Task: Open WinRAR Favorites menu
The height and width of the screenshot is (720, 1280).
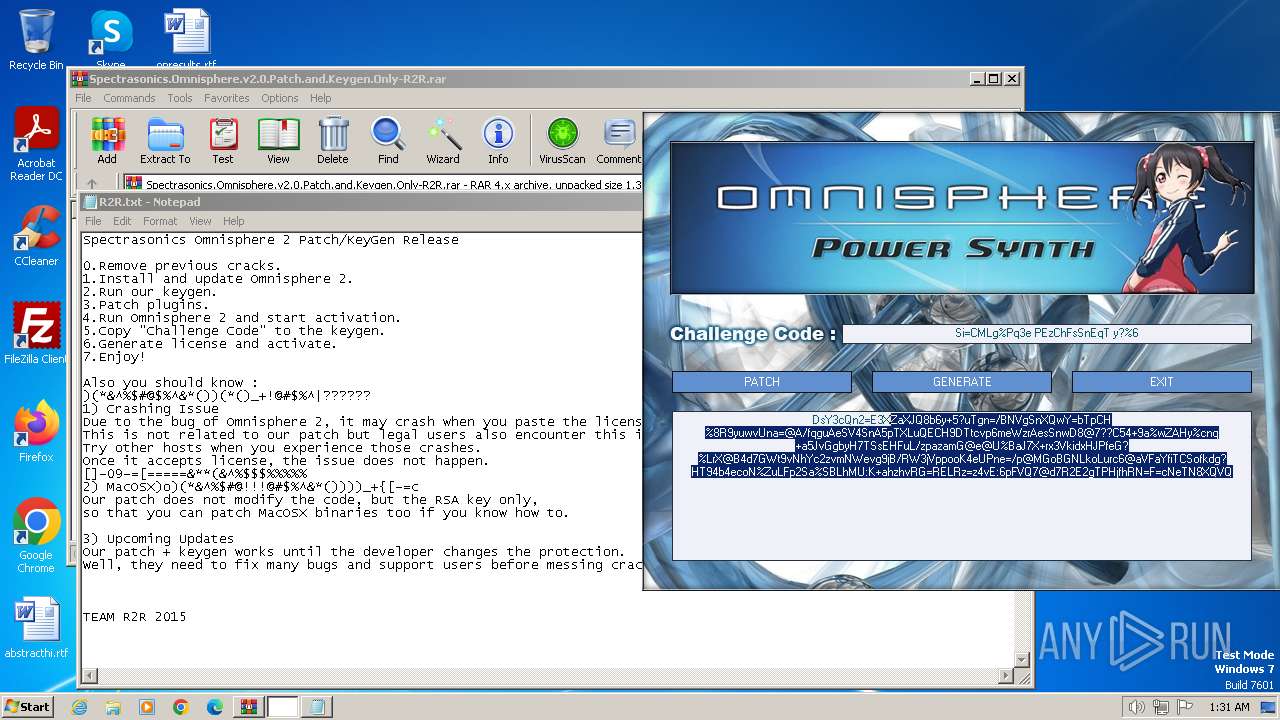Action: point(227,98)
